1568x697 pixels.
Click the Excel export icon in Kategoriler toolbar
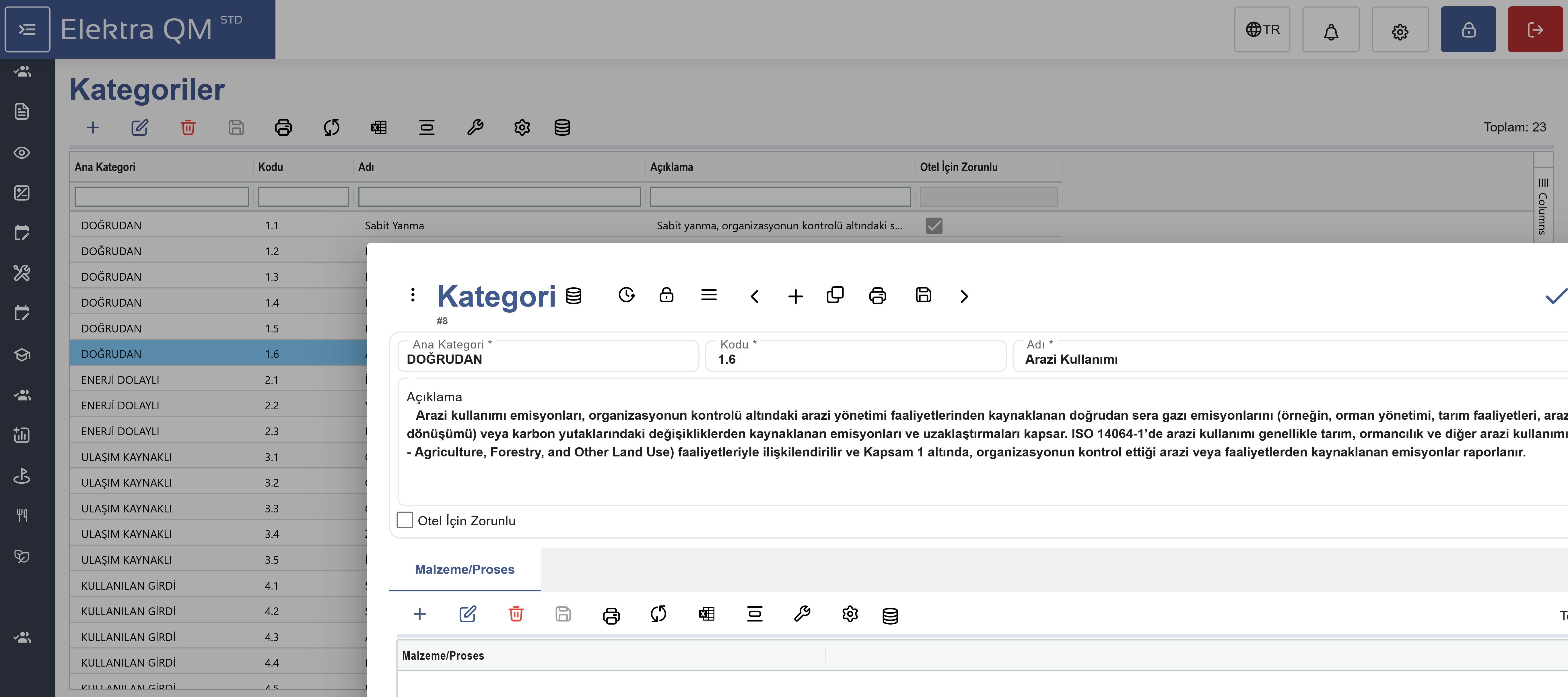[x=379, y=127]
